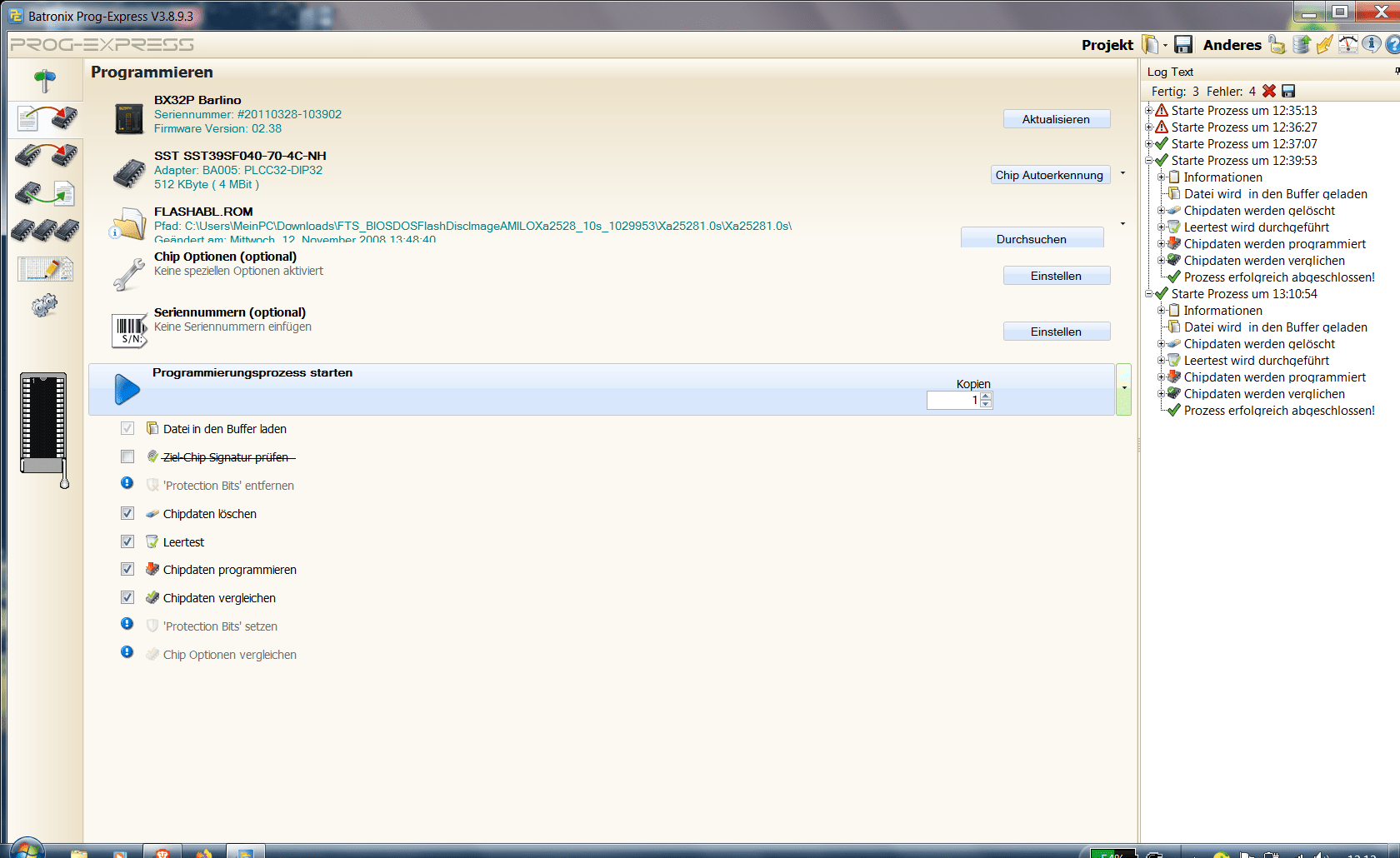The image size is (1400, 858).
Task: Enable 'Ziel-Chip Signatur prüfen' checkbox
Action: [127, 456]
